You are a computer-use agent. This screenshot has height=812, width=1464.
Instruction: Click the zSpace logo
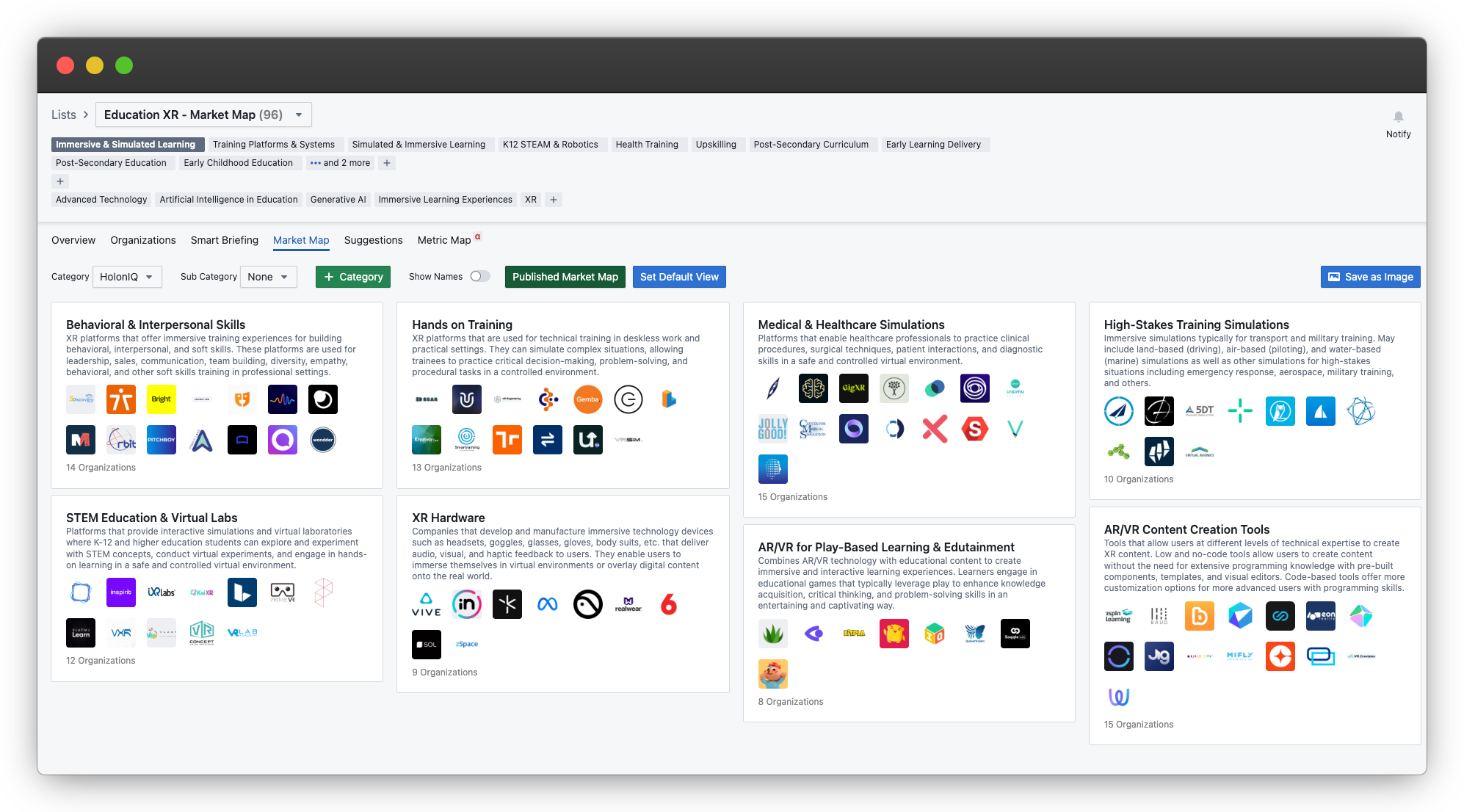[x=466, y=645]
